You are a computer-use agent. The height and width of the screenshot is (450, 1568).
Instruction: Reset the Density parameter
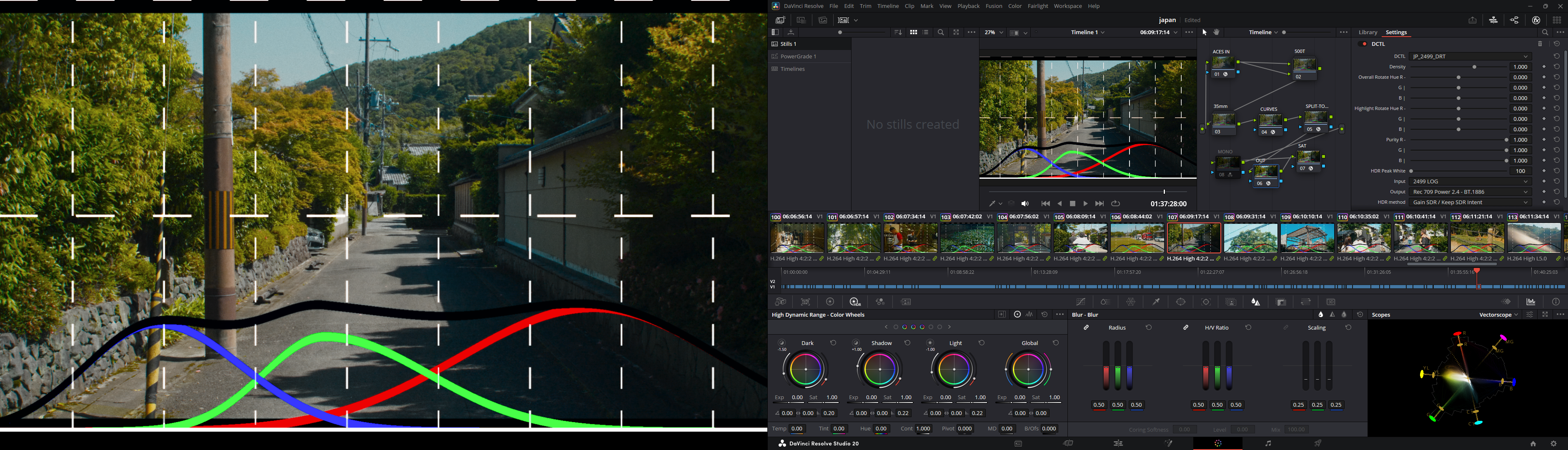click(x=1556, y=67)
